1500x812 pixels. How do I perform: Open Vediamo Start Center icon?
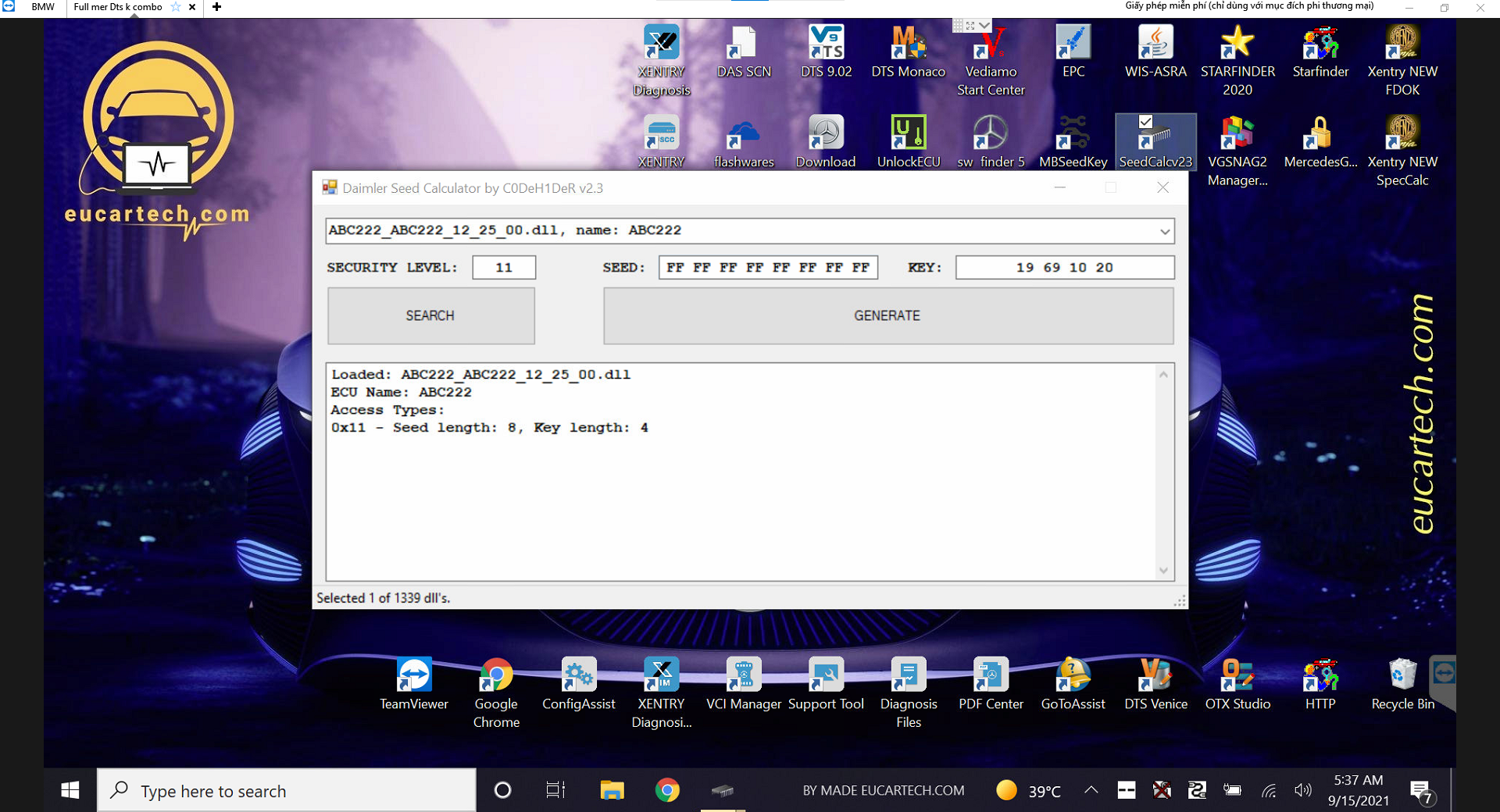(991, 60)
